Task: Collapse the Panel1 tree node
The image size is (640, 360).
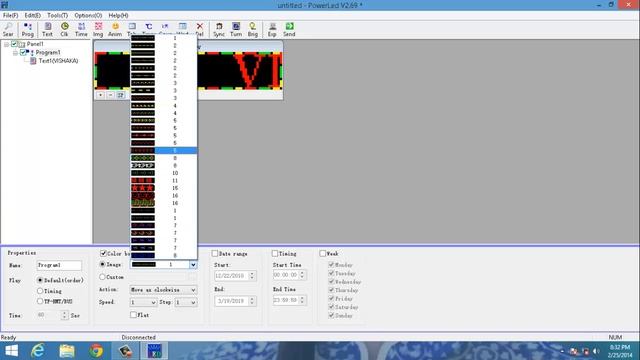Action: [7, 44]
